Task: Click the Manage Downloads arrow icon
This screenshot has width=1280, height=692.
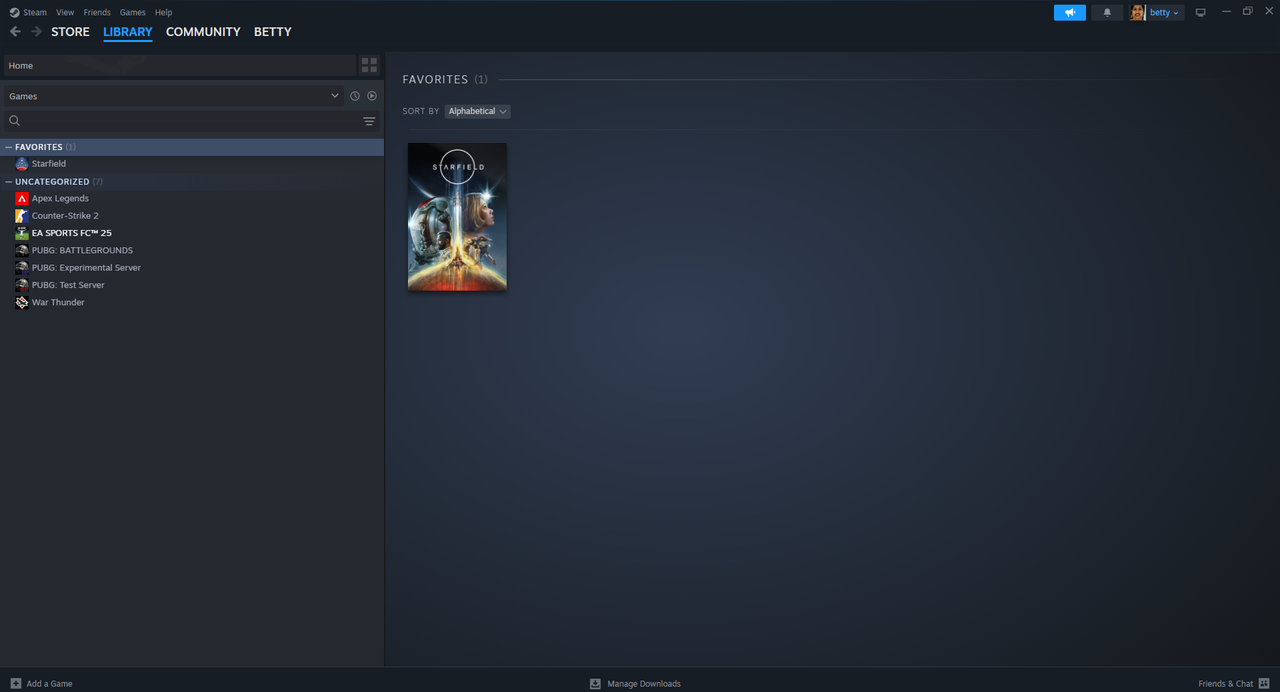Action: pyautogui.click(x=595, y=684)
